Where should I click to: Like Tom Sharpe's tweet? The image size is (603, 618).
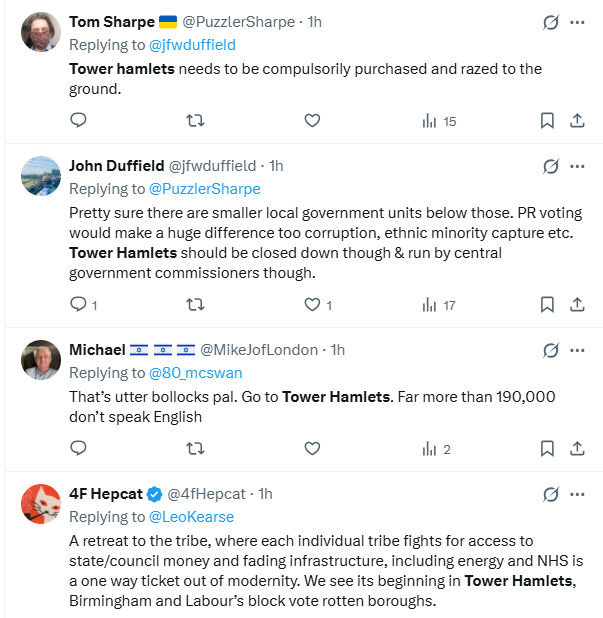pos(312,121)
